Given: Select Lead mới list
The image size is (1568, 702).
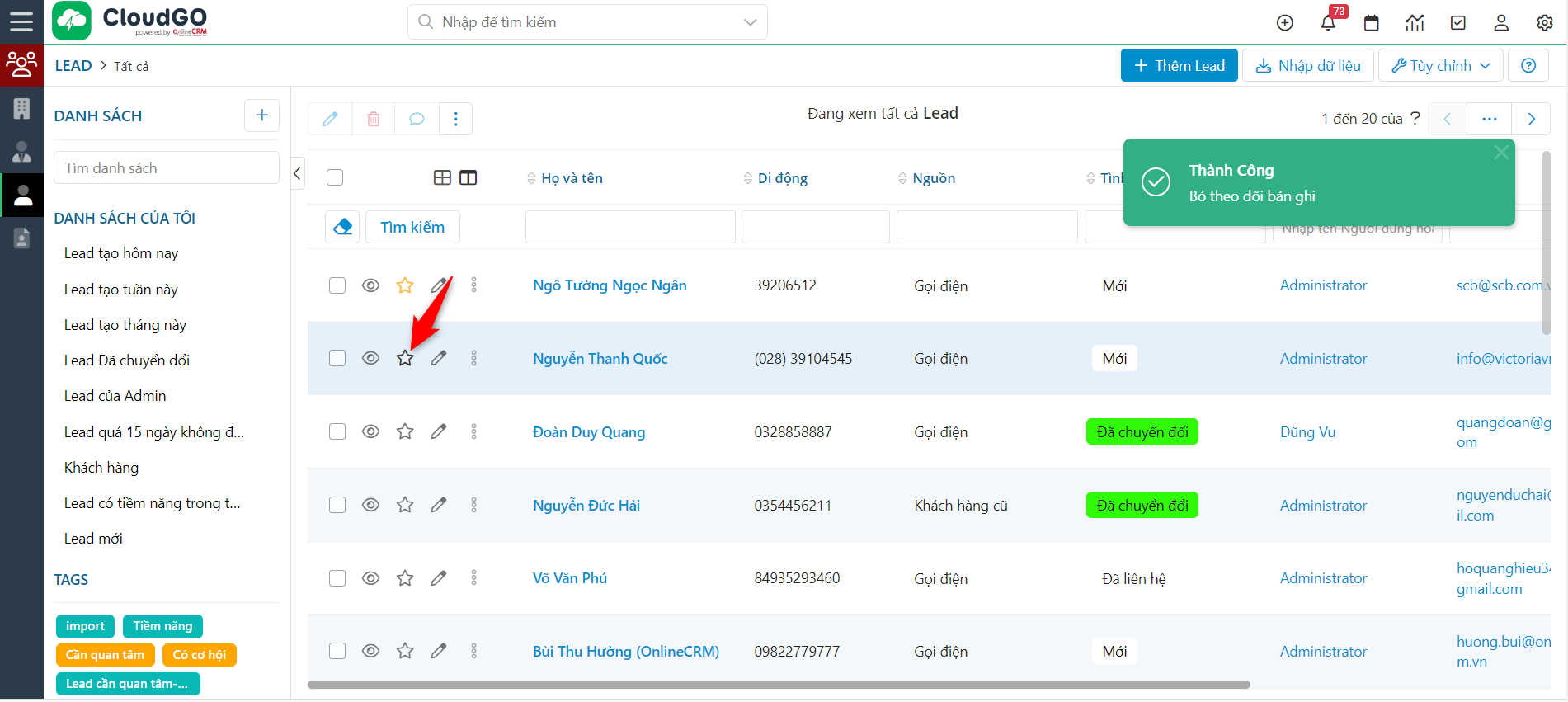Looking at the screenshot, I should click(x=93, y=539).
